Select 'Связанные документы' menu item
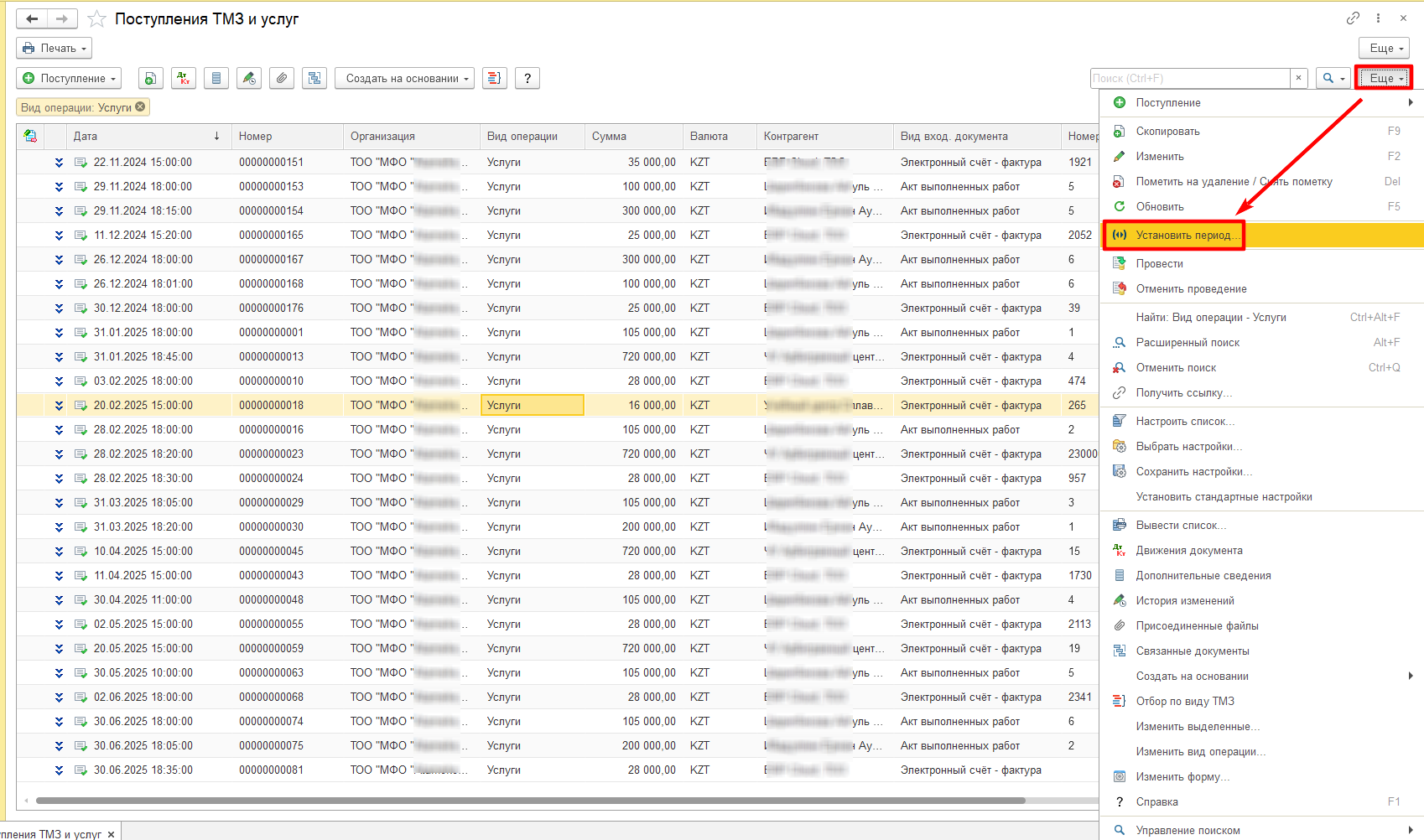1424x840 pixels. [x=1261, y=651]
